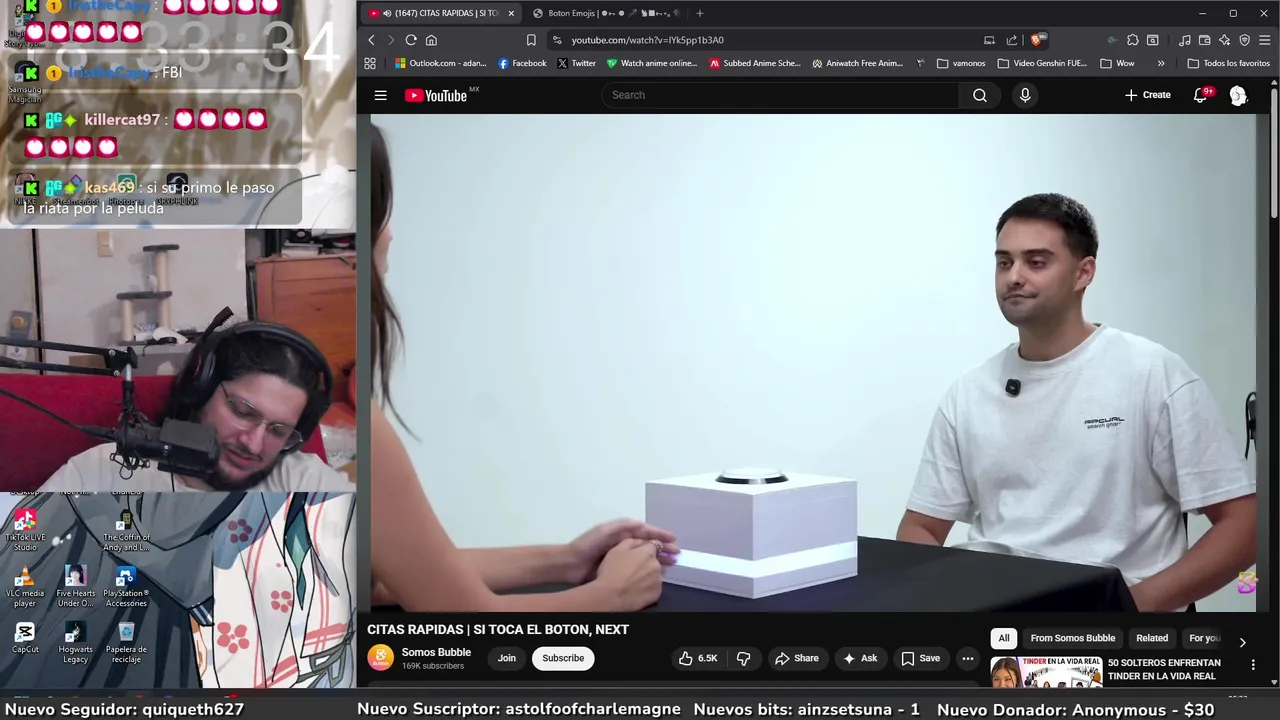This screenshot has height=720, width=1280.
Task: Open the apps grid icon in bookmarks bar
Action: coord(370,63)
